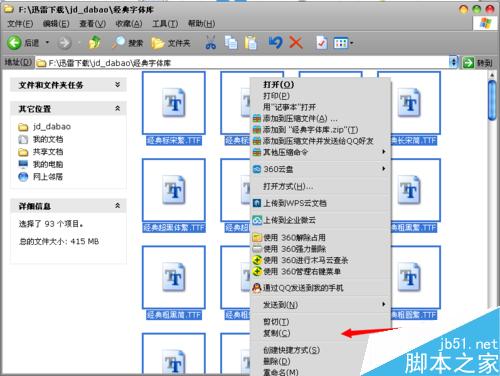Choose 添加到压缩文件并发送给QQ好友
Image resolution: width=500 pixels, height=376 pixels.
point(320,141)
